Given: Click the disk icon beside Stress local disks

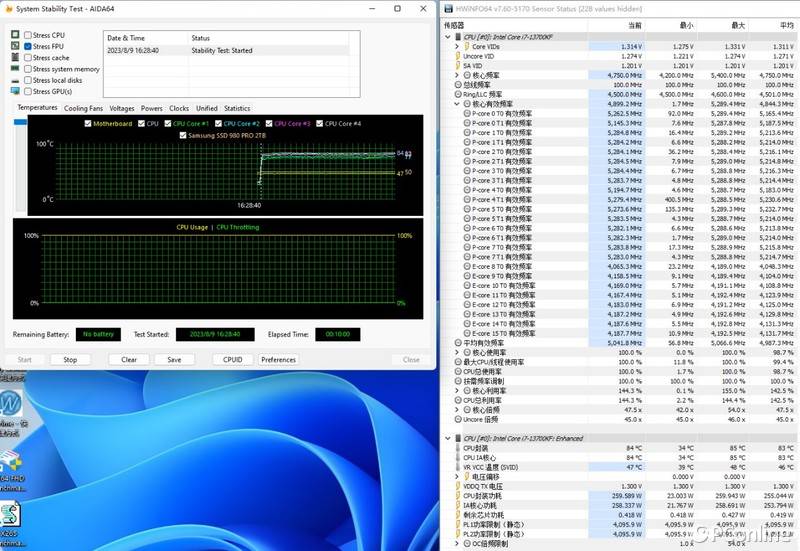Looking at the screenshot, I should 15,81.
